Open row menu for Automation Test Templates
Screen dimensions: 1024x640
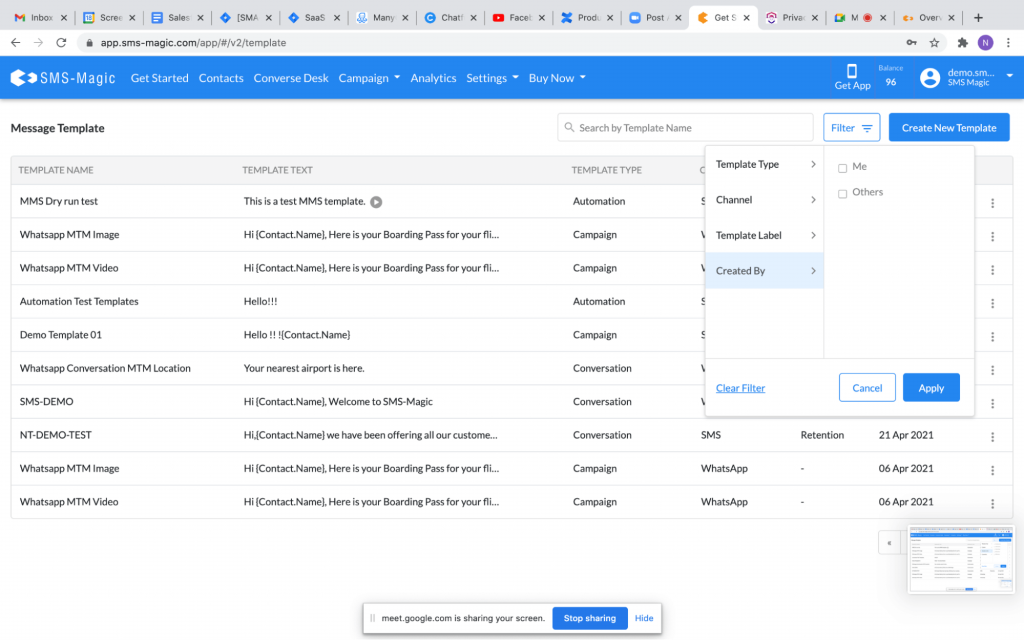(x=992, y=303)
